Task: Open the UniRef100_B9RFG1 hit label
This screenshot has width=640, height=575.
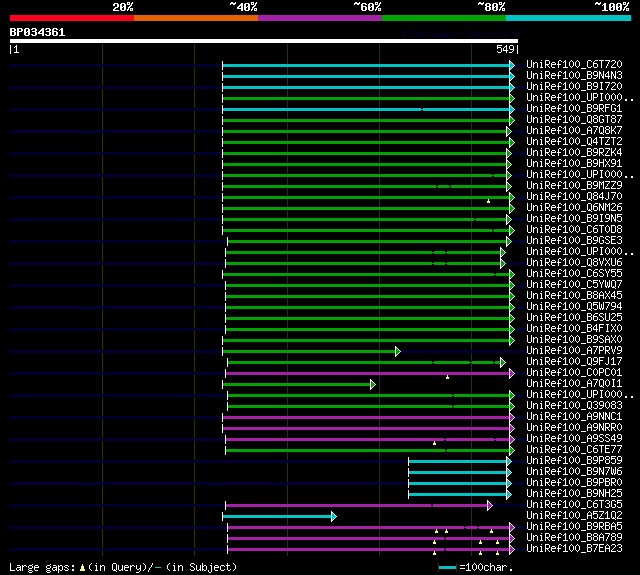Action: pyautogui.click(x=574, y=109)
